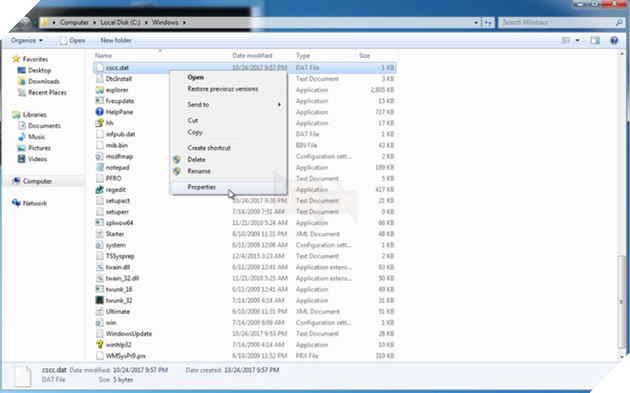Select Network in the navigation pane
The width and height of the screenshot is (630, 393).
(35, 203)
